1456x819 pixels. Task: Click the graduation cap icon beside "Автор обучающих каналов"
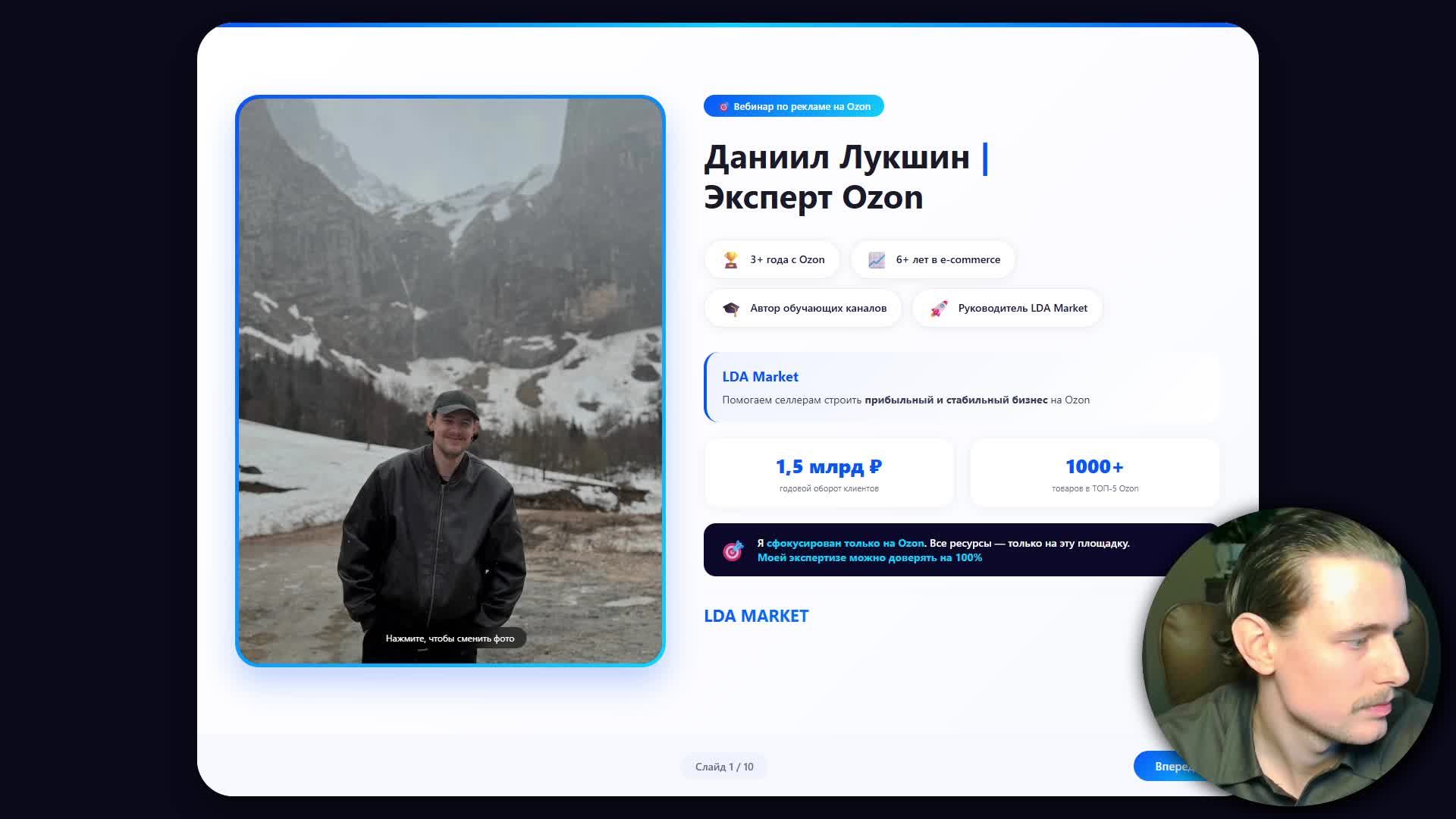730,308
